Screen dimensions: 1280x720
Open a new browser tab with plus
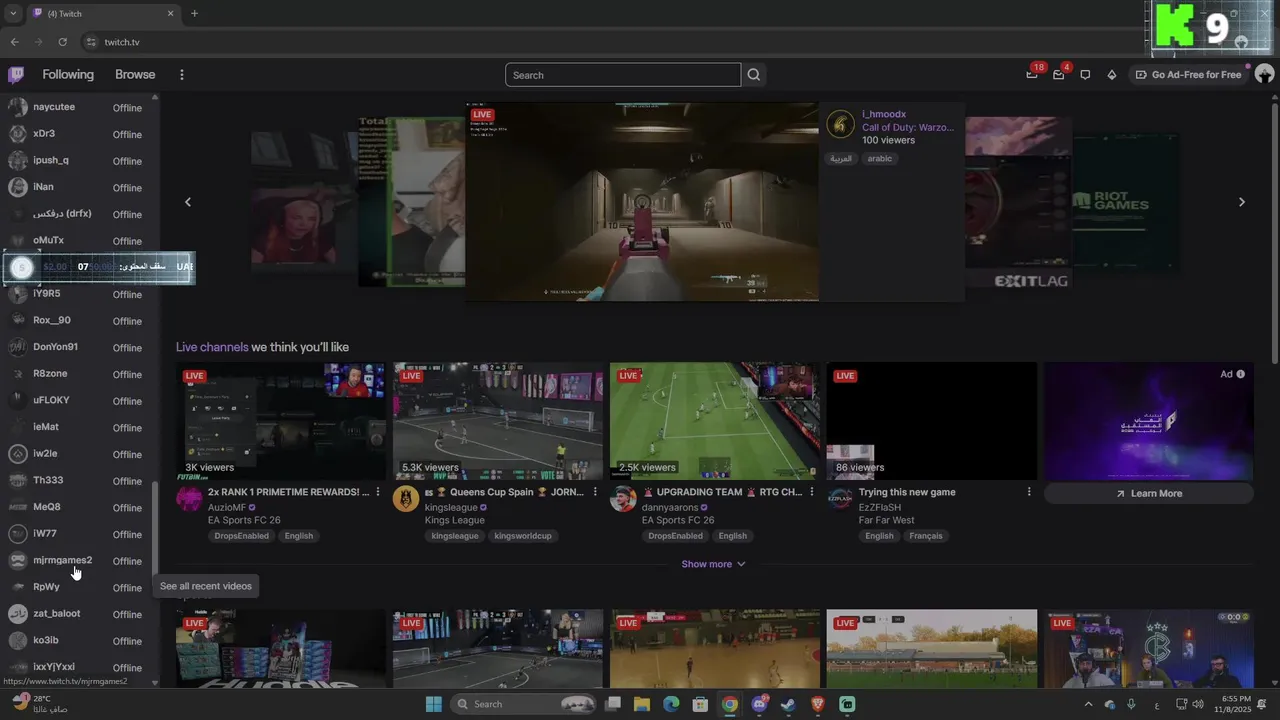[194, 14]
